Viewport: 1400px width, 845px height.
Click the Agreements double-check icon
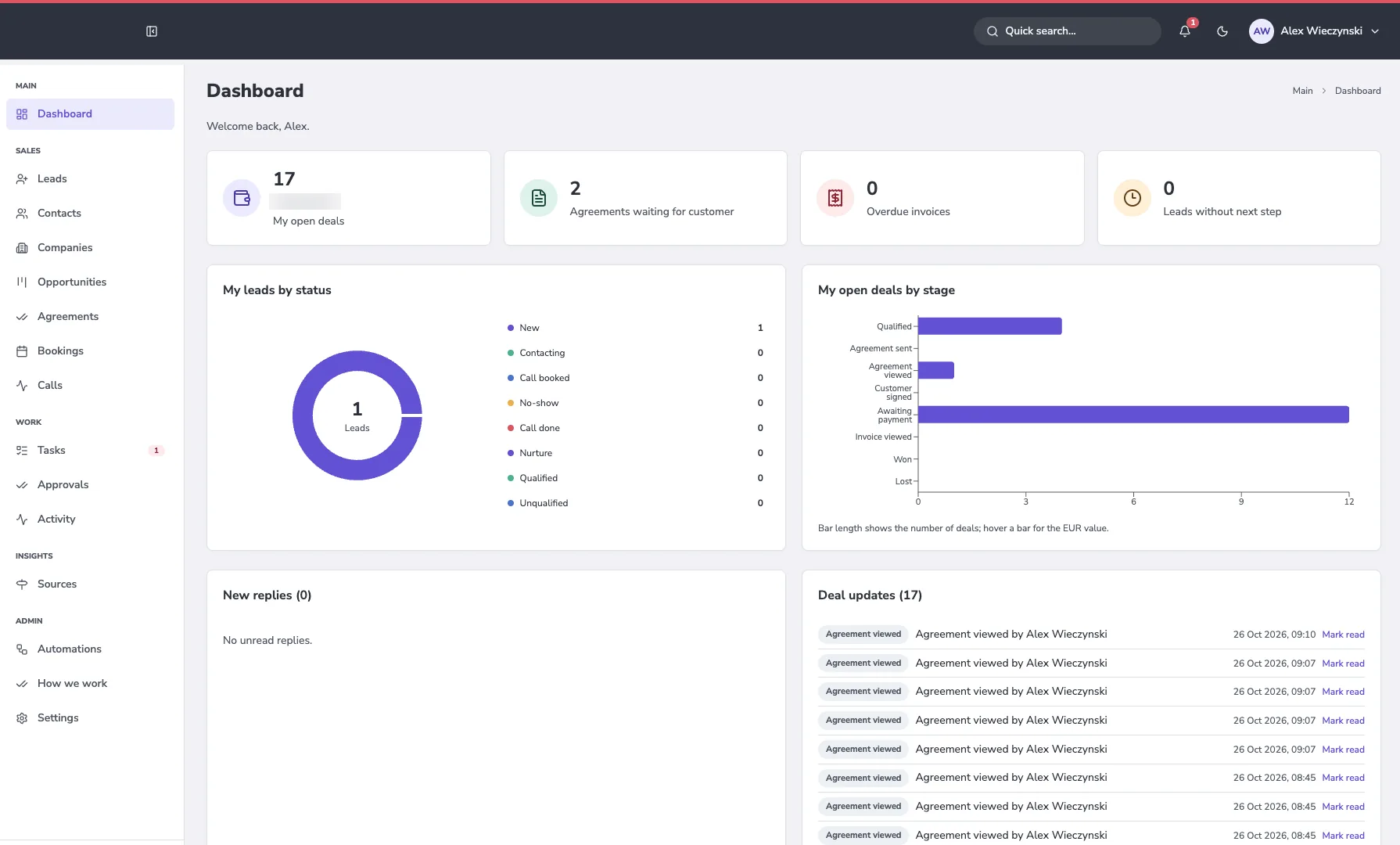point(22,317)
